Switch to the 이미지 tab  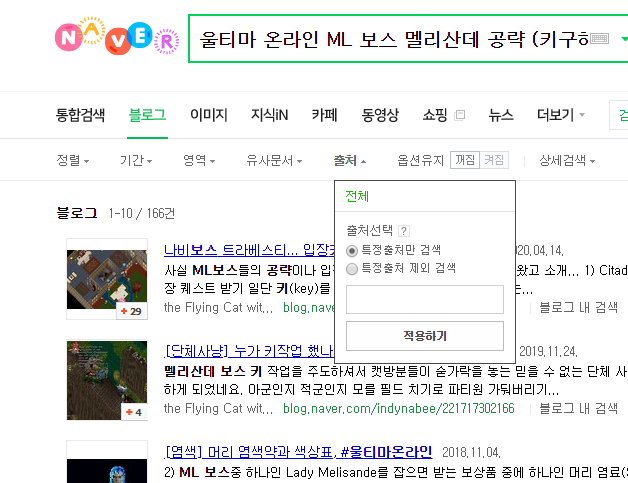209,115
